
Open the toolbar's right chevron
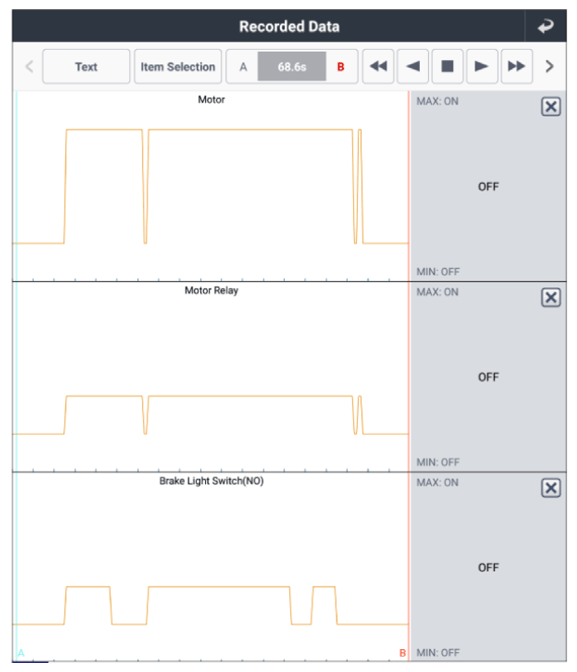(549, 66)
